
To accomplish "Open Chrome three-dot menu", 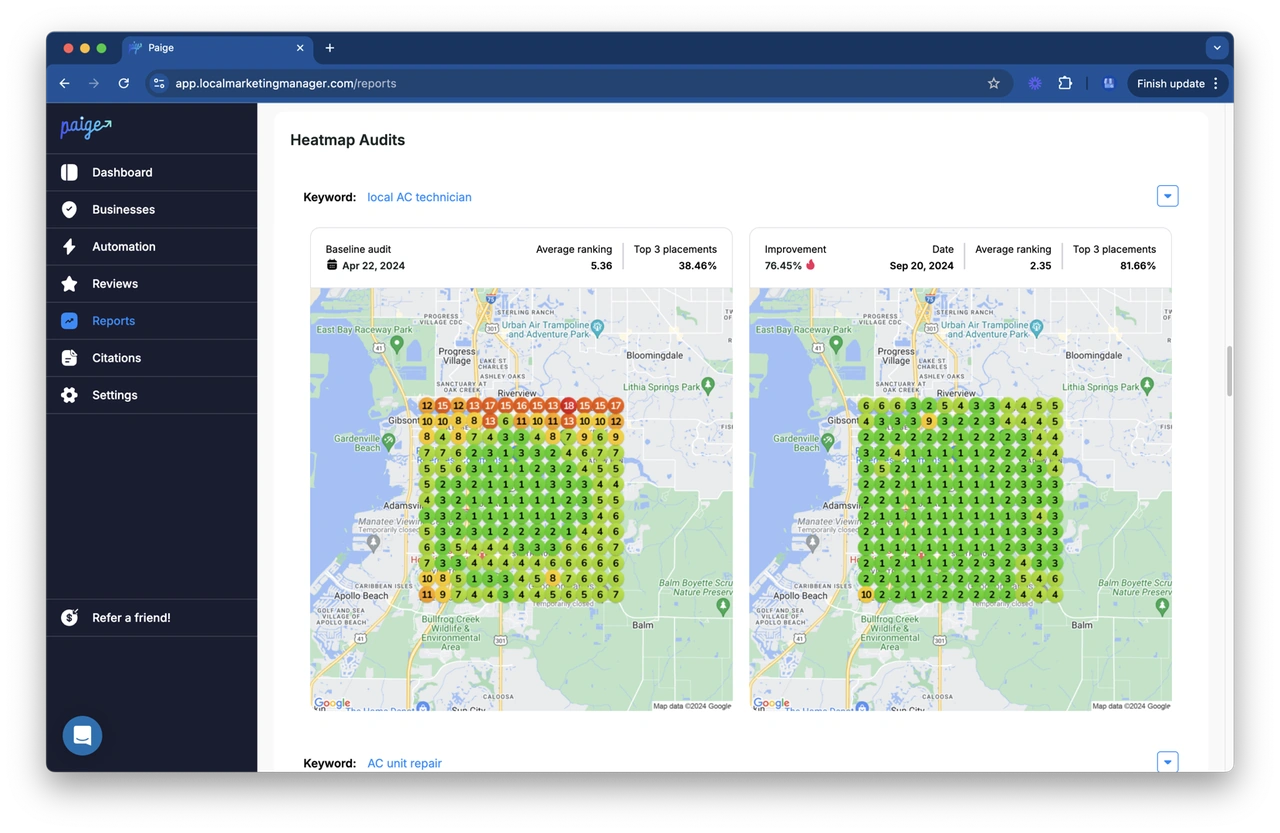I will click(1216, 83).
